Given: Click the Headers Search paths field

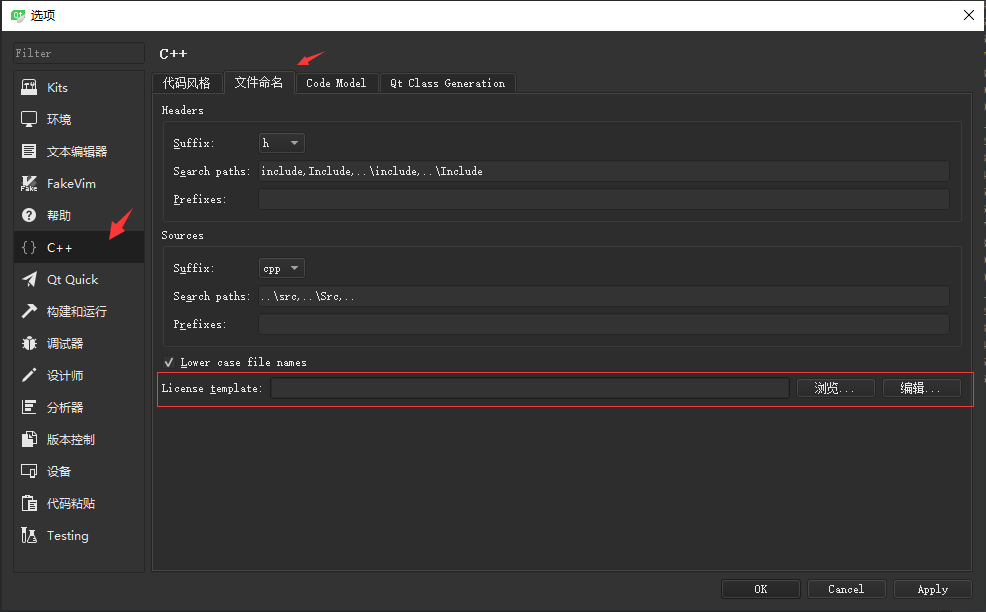Looking at the screenshot, I should 604,171.
